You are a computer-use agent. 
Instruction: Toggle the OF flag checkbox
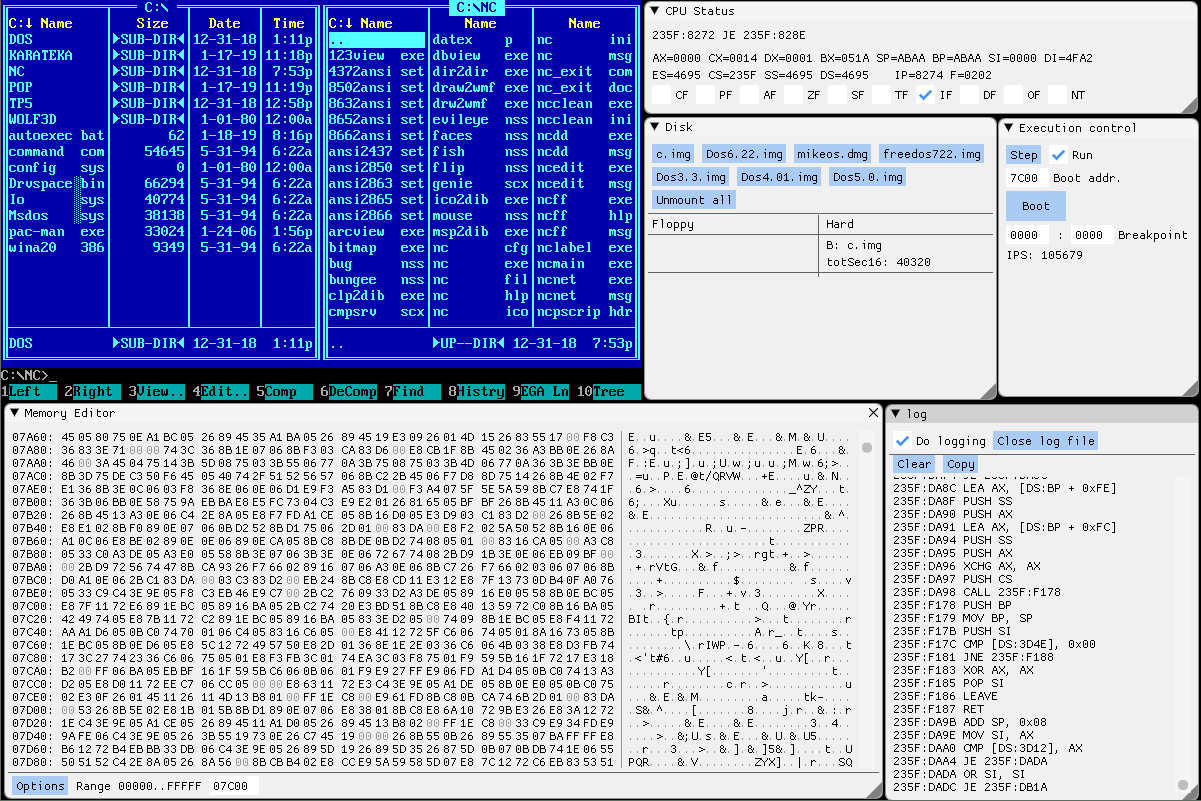[1013, 95]
